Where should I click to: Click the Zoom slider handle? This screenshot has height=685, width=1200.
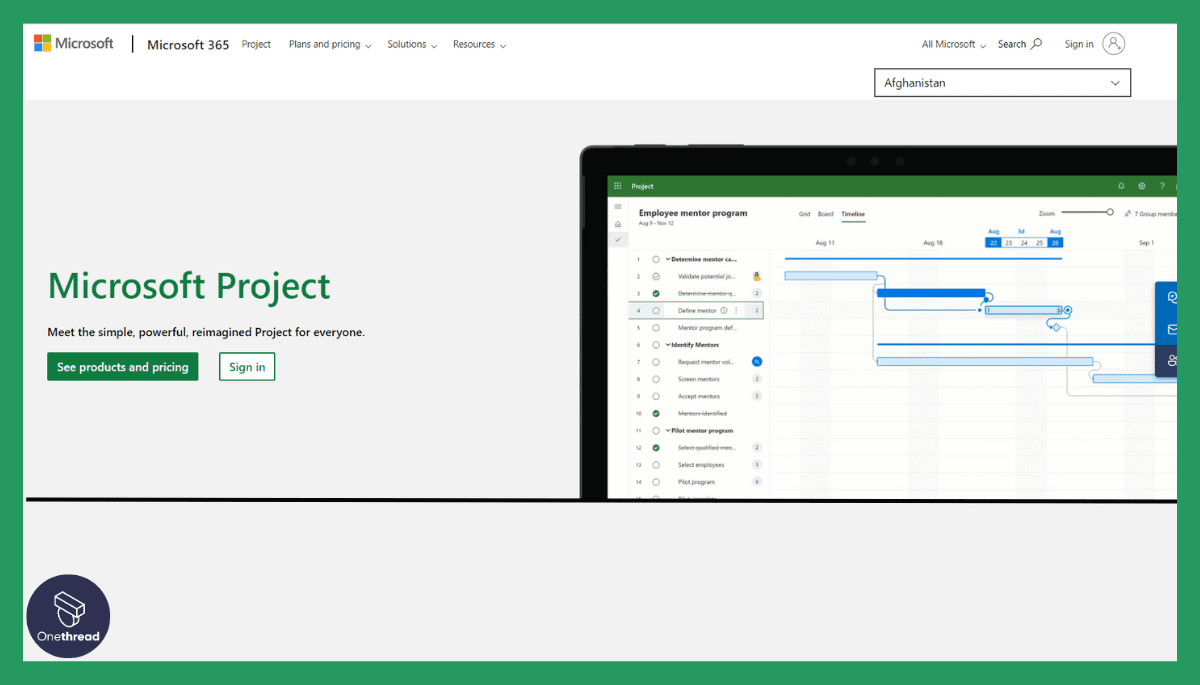click(x=1110, y=212)
